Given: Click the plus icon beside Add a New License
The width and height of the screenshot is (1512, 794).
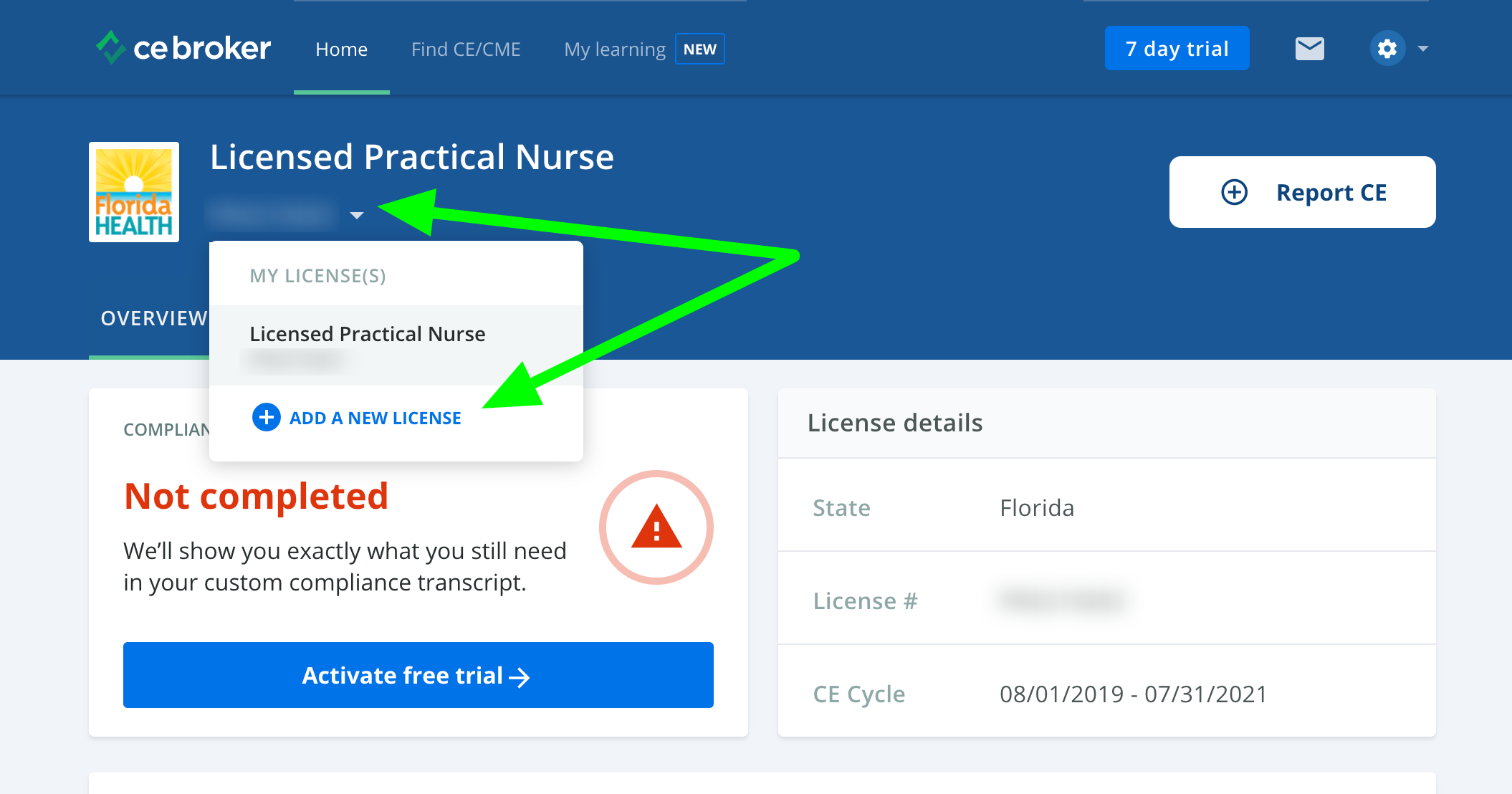Looking at the screenshot, I should point(267,417).
